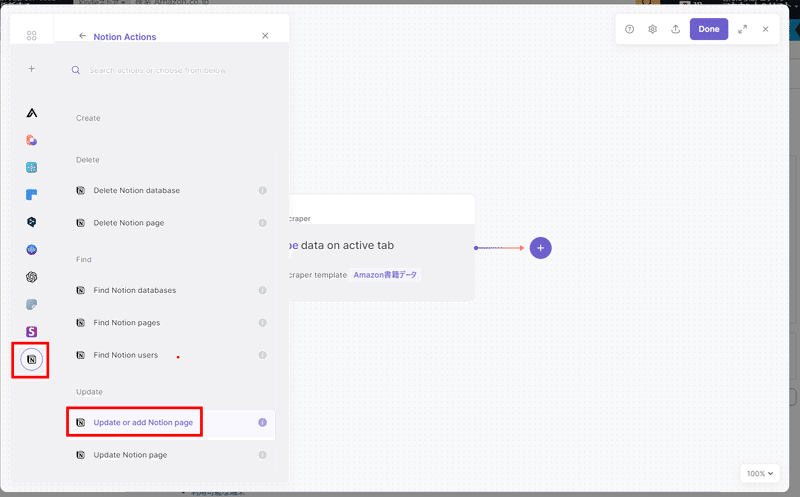800x497 pixels.
Task: Show info for Update Notion page
Action: pyautogui.click(x=262, y=455)
